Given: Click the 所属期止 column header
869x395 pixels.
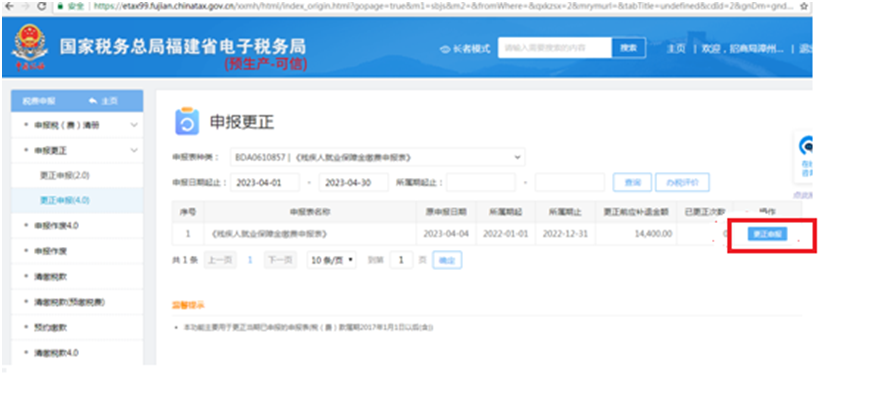Looking at the screenshot, I should pyautogui.click(x=565, y=212).
